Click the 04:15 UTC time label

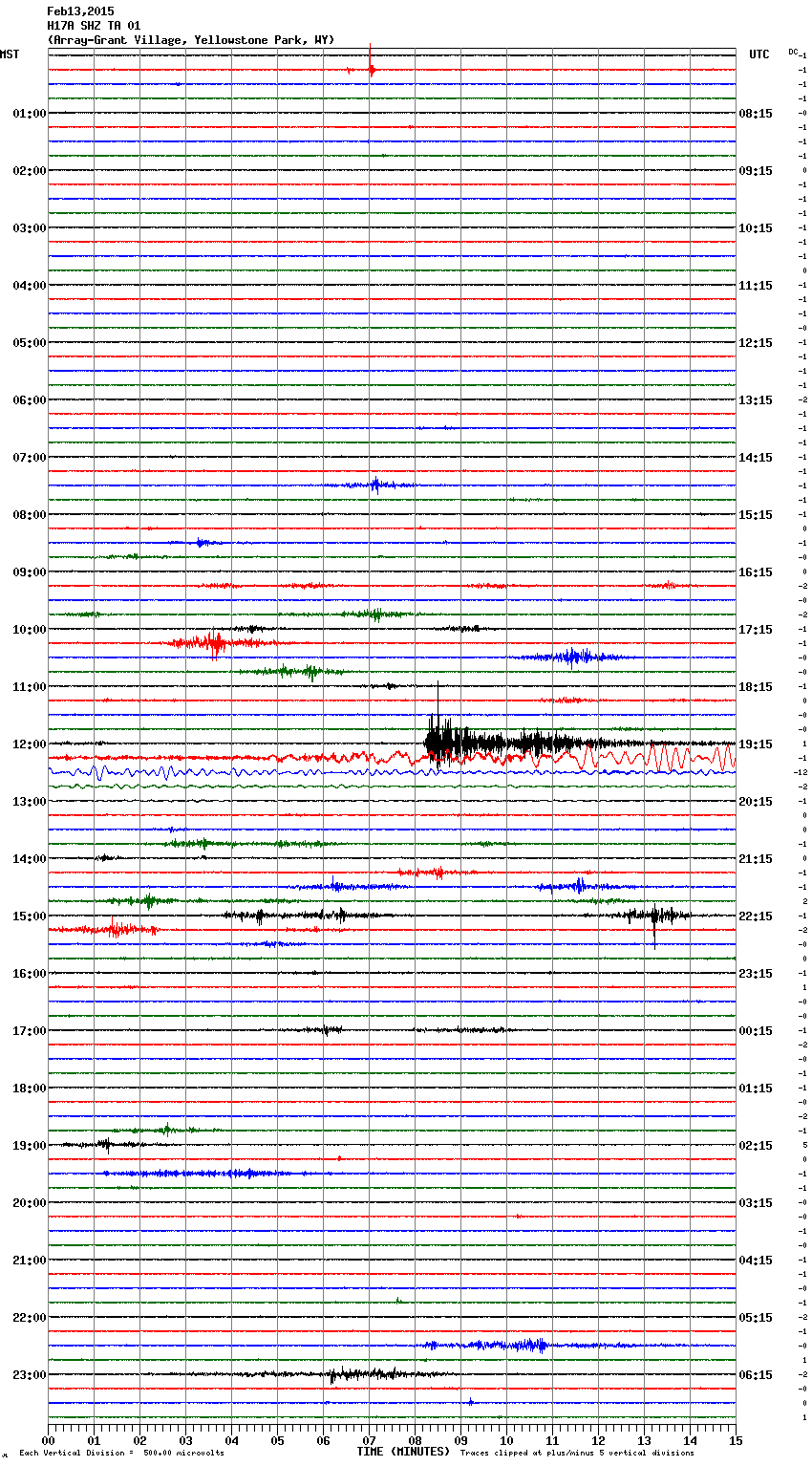[756, 1261]
